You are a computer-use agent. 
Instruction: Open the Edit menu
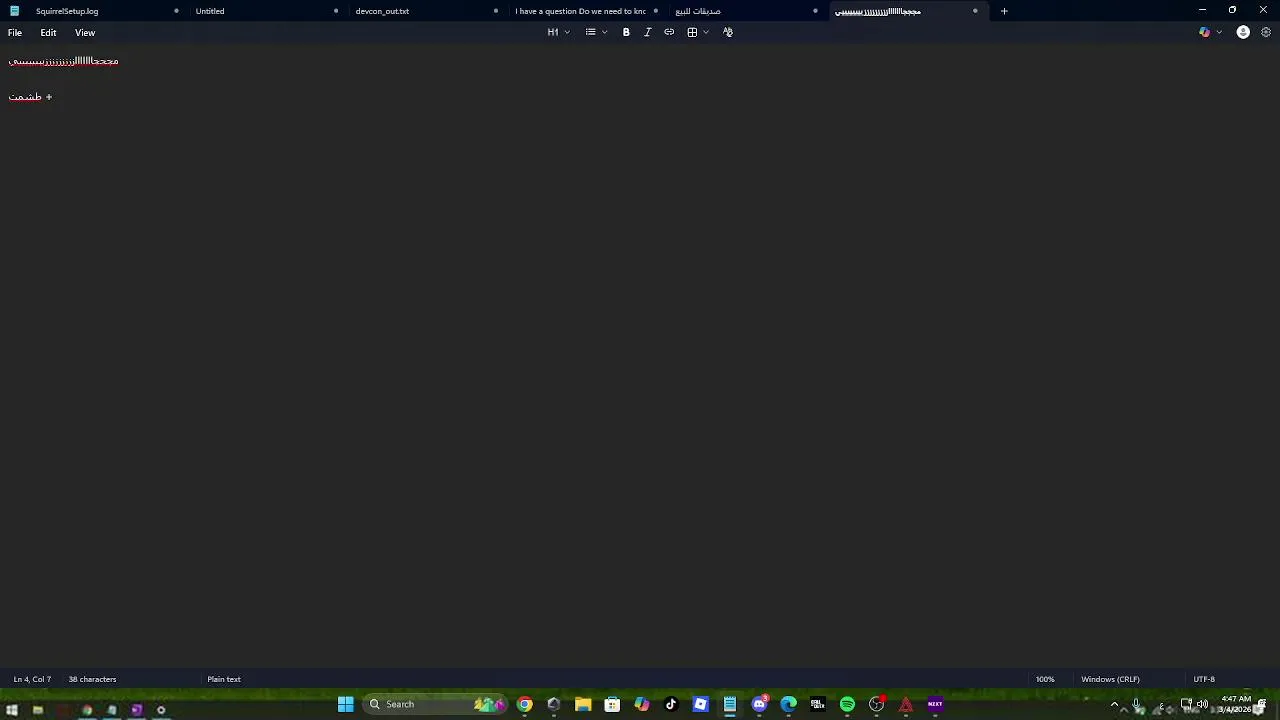click(x=48, y=32)
